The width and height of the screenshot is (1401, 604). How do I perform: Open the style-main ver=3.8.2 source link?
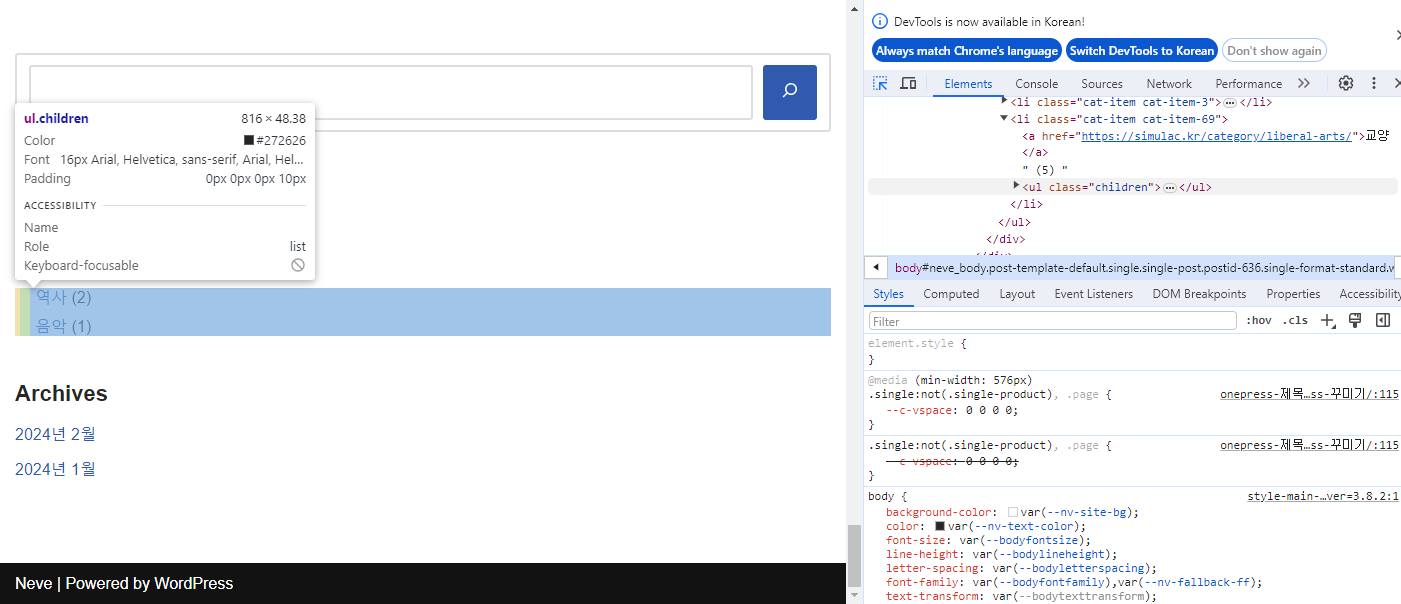point(1323,496)
